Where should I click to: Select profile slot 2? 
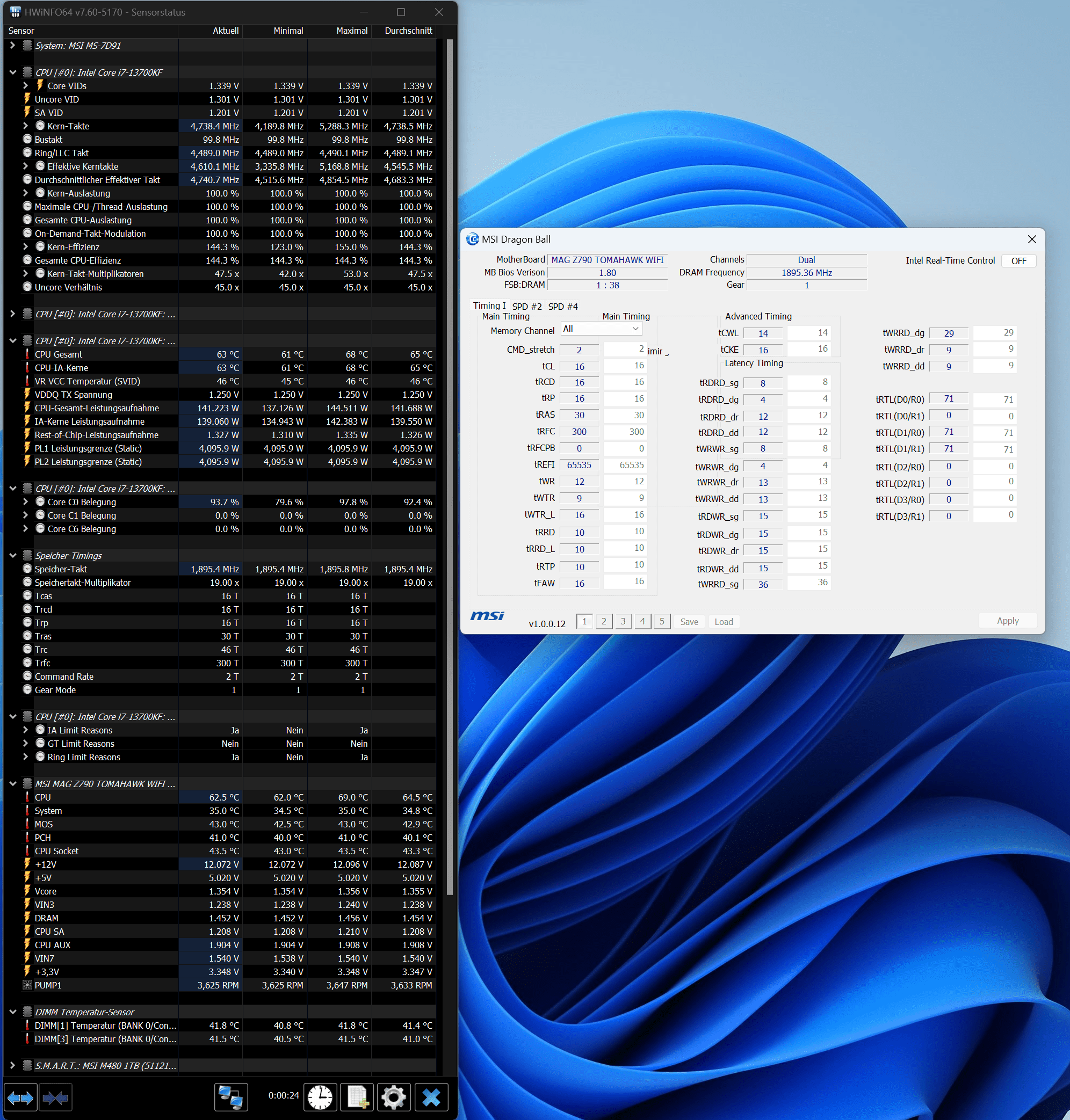(x=603, y=621)
